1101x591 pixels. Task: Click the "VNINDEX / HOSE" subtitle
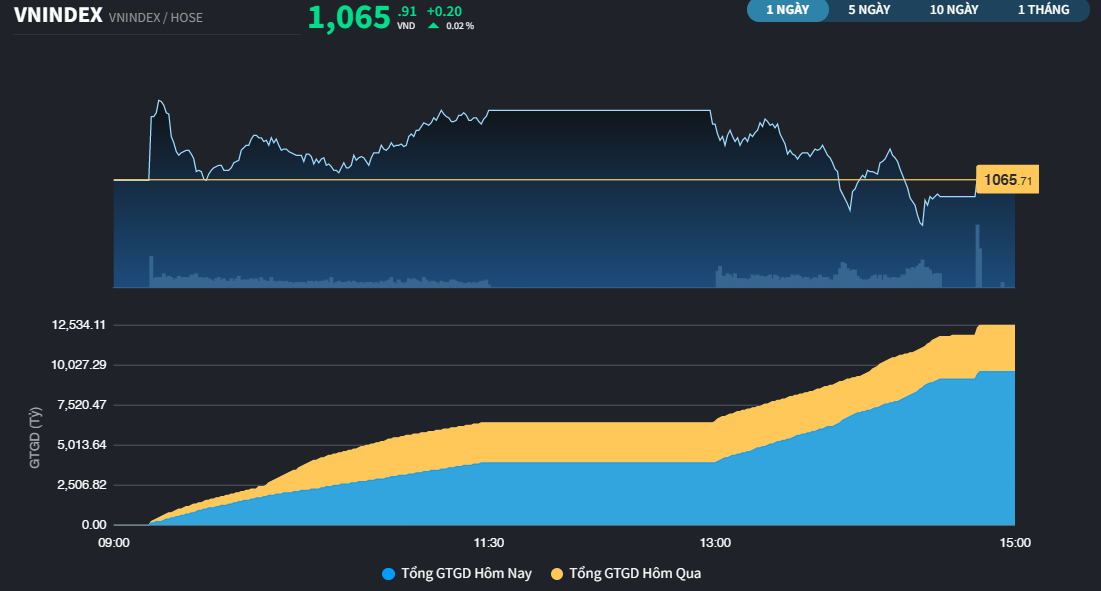point(160,17)
